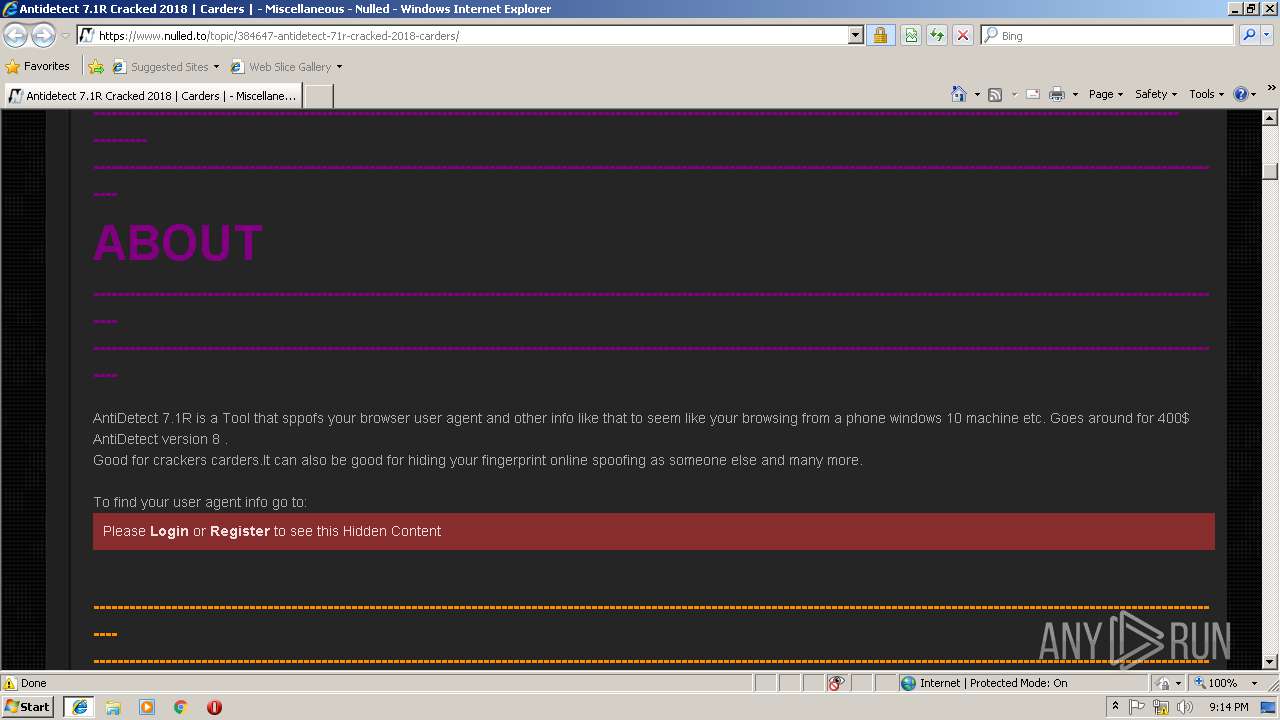Click the vertical scrollbar down arrow
Viewport: 1280px width, 720px height.
pyautogui.click(x=1270, y=661)
